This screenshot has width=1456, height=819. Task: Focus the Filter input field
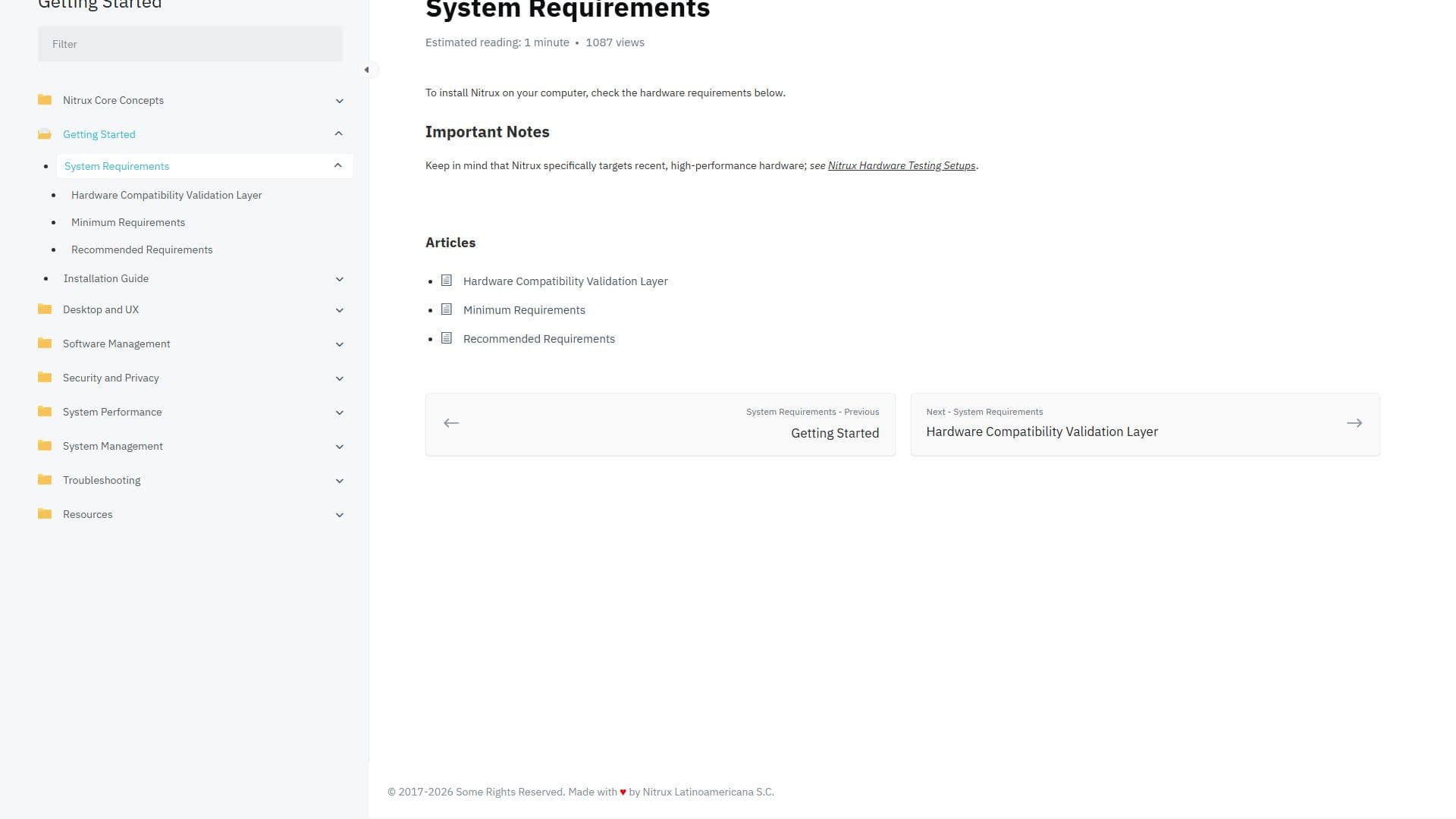(190, 44)
